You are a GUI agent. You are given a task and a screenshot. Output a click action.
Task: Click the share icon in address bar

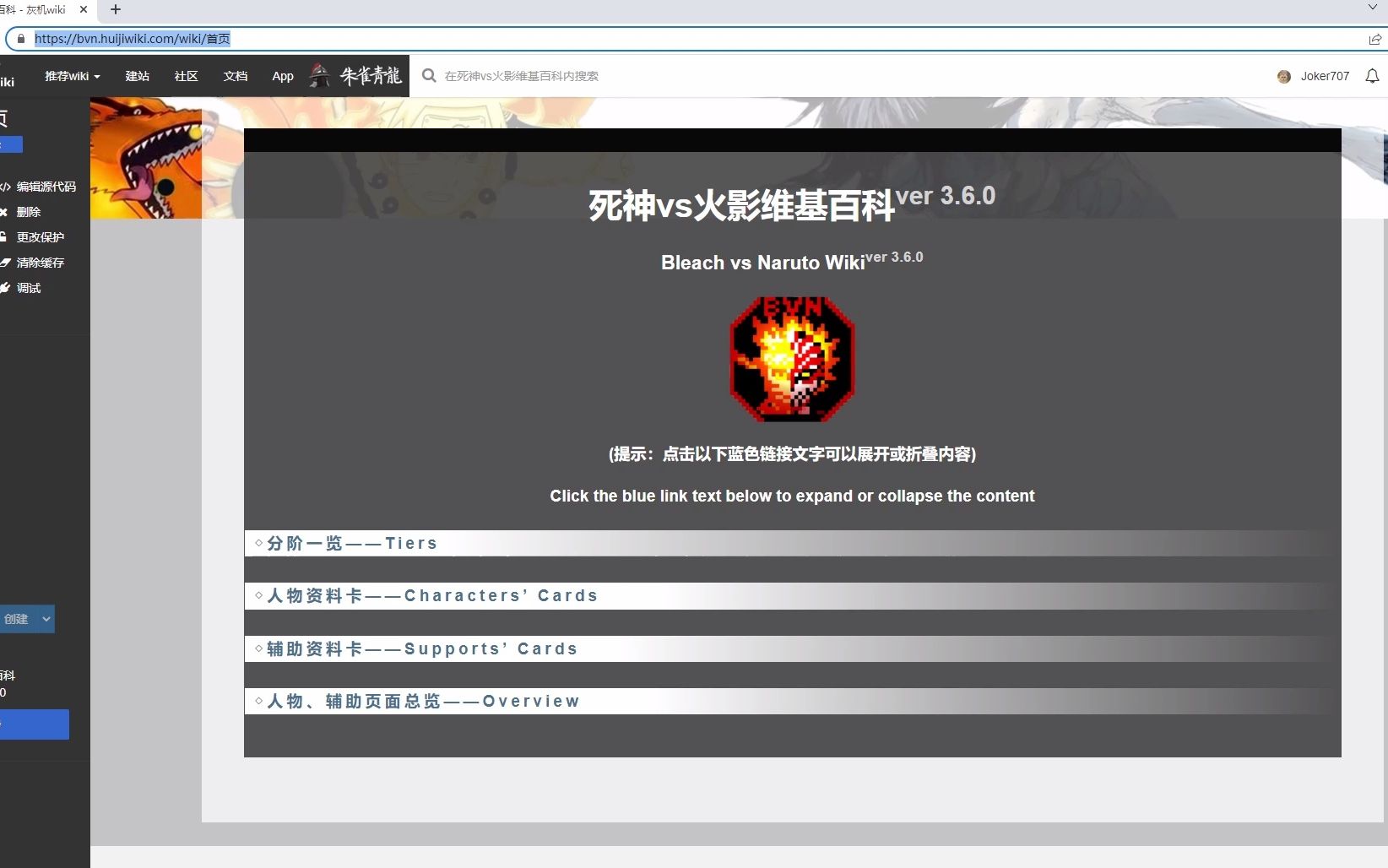[1374, 39]
